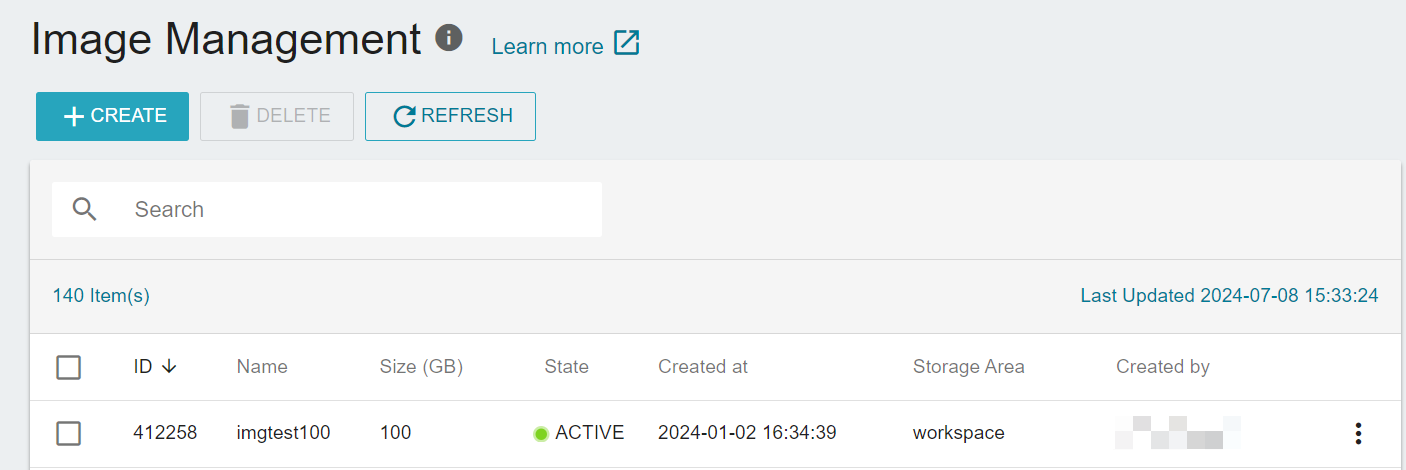Sort by Size (GB) column header
Viewport: 1406px width, 470px height.
pyautogui.click(x=421, y=367)
